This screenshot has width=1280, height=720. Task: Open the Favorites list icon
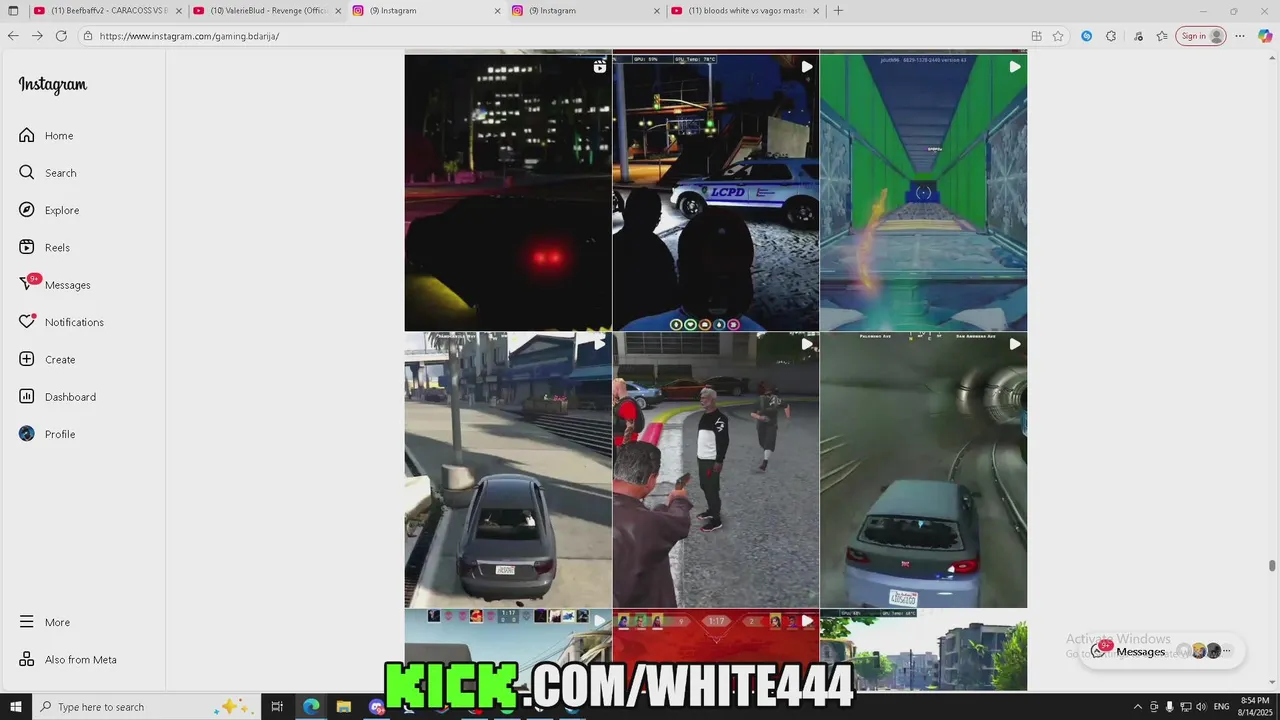coord(1162,36)
